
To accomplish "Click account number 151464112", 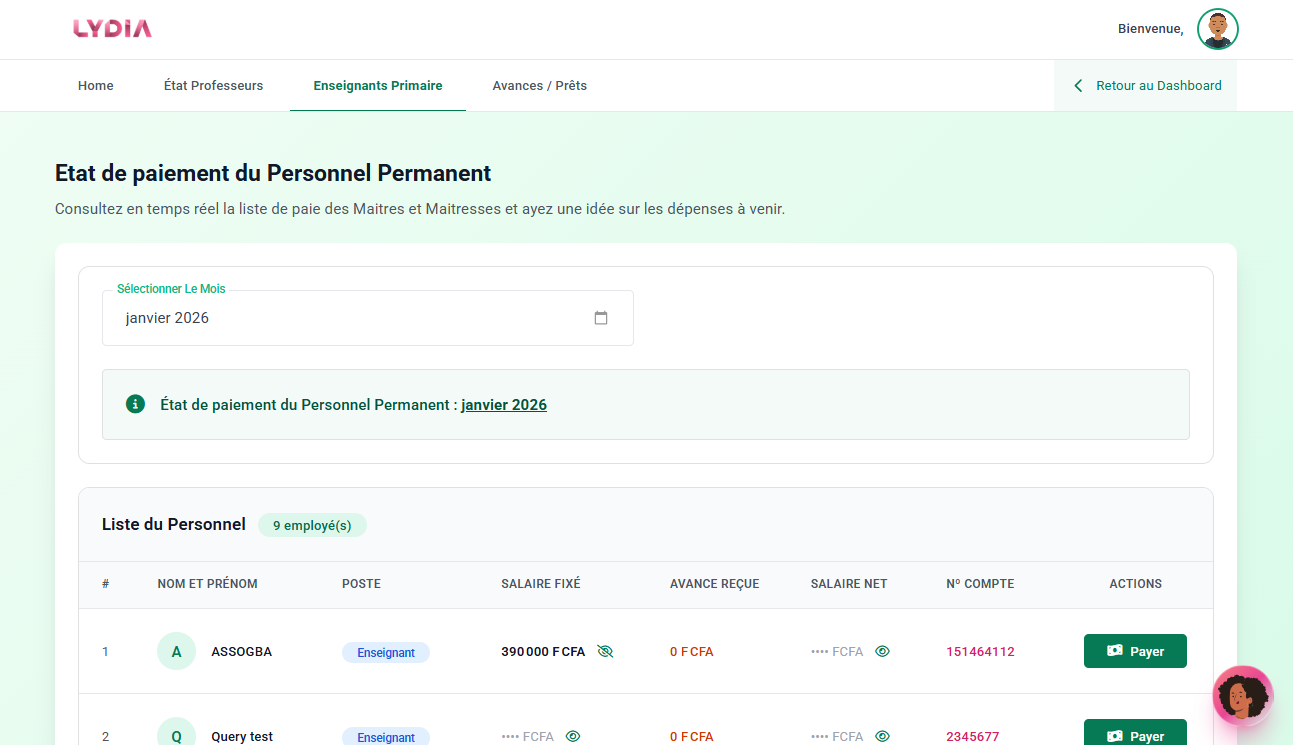I will [980, 652].
